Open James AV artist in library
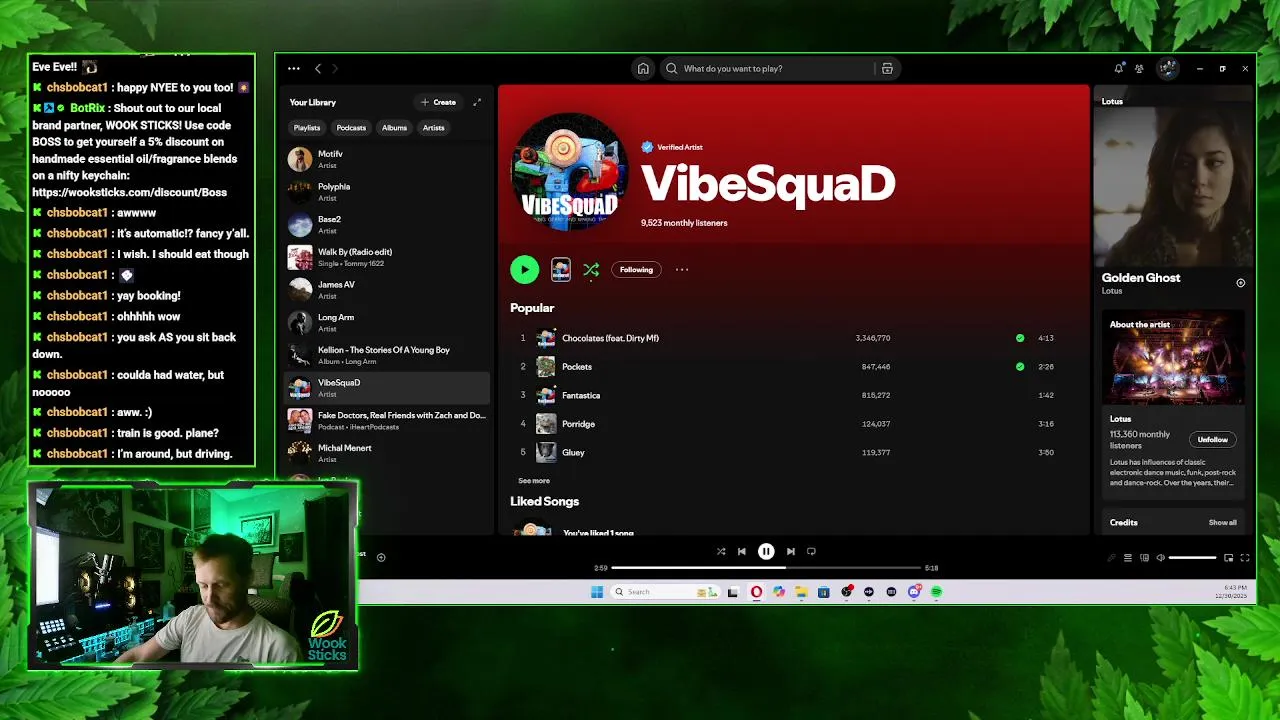The image size is (1280, 720). click(387, 290)
